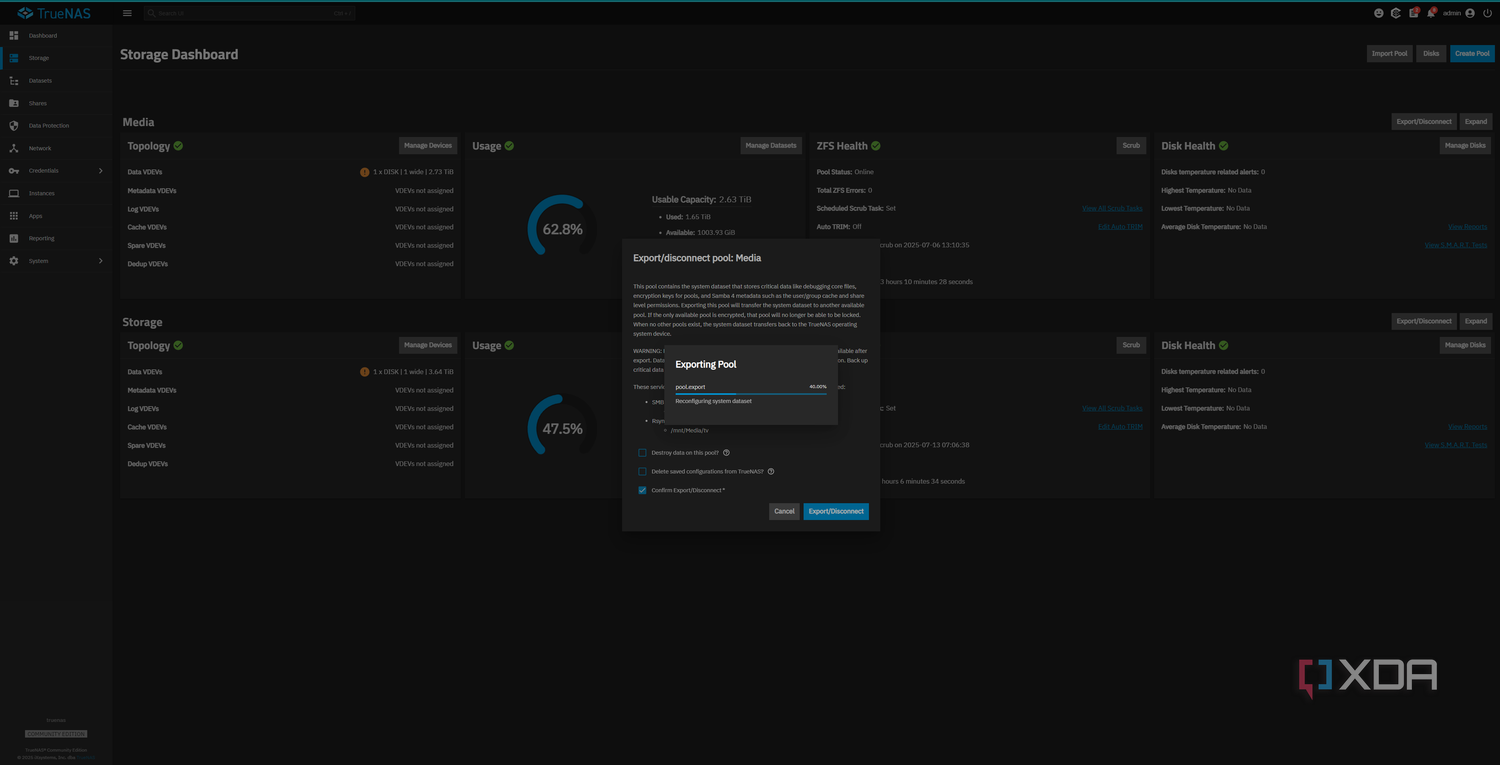Expand the System submenu chevron
The image size is (1500, 765).
click(x=100, y=261)
